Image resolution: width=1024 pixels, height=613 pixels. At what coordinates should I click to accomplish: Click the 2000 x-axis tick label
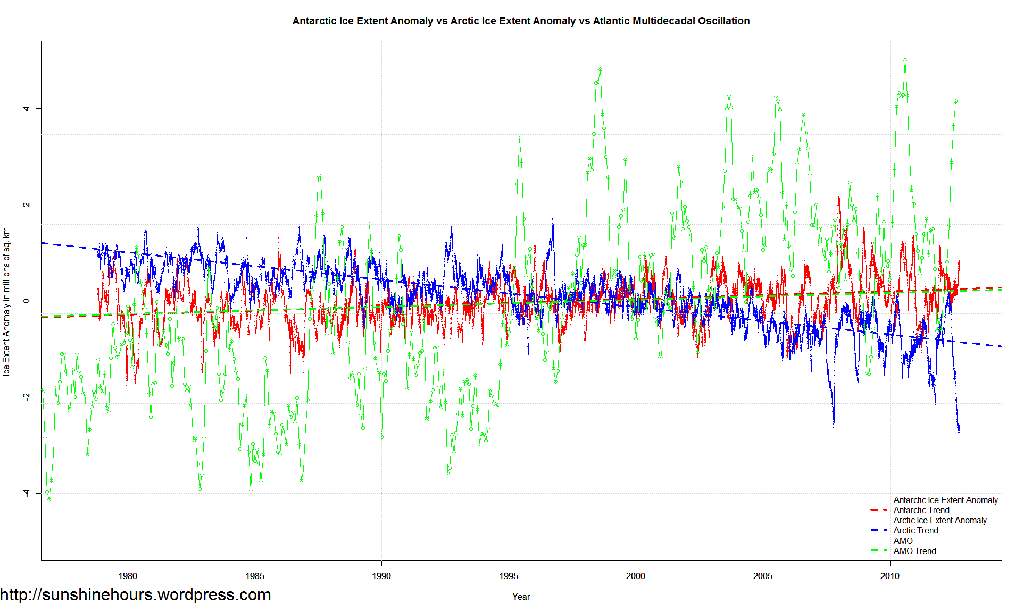(636, 575)
